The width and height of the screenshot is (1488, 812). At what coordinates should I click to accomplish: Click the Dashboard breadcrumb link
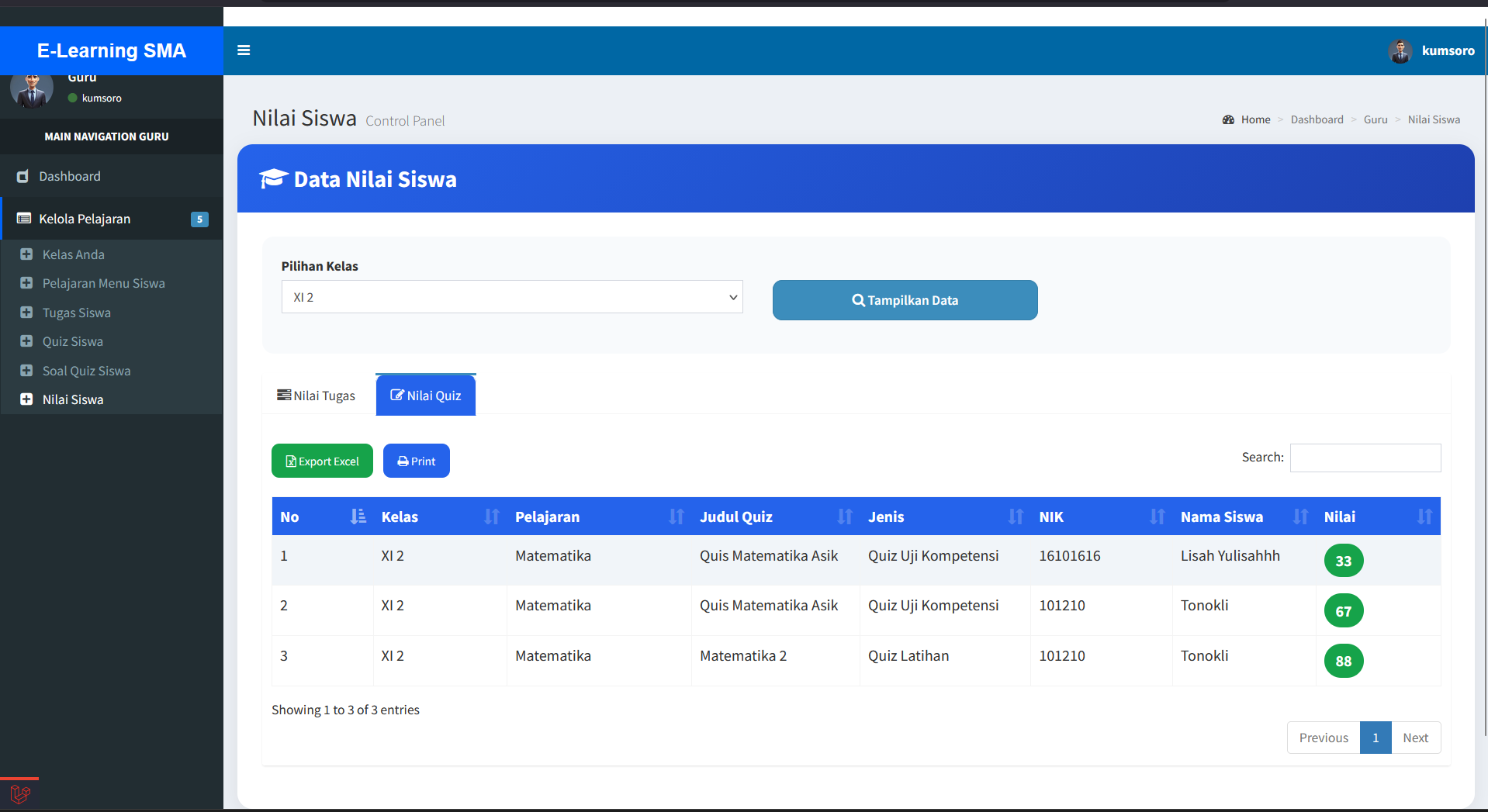coord(1317,119)
